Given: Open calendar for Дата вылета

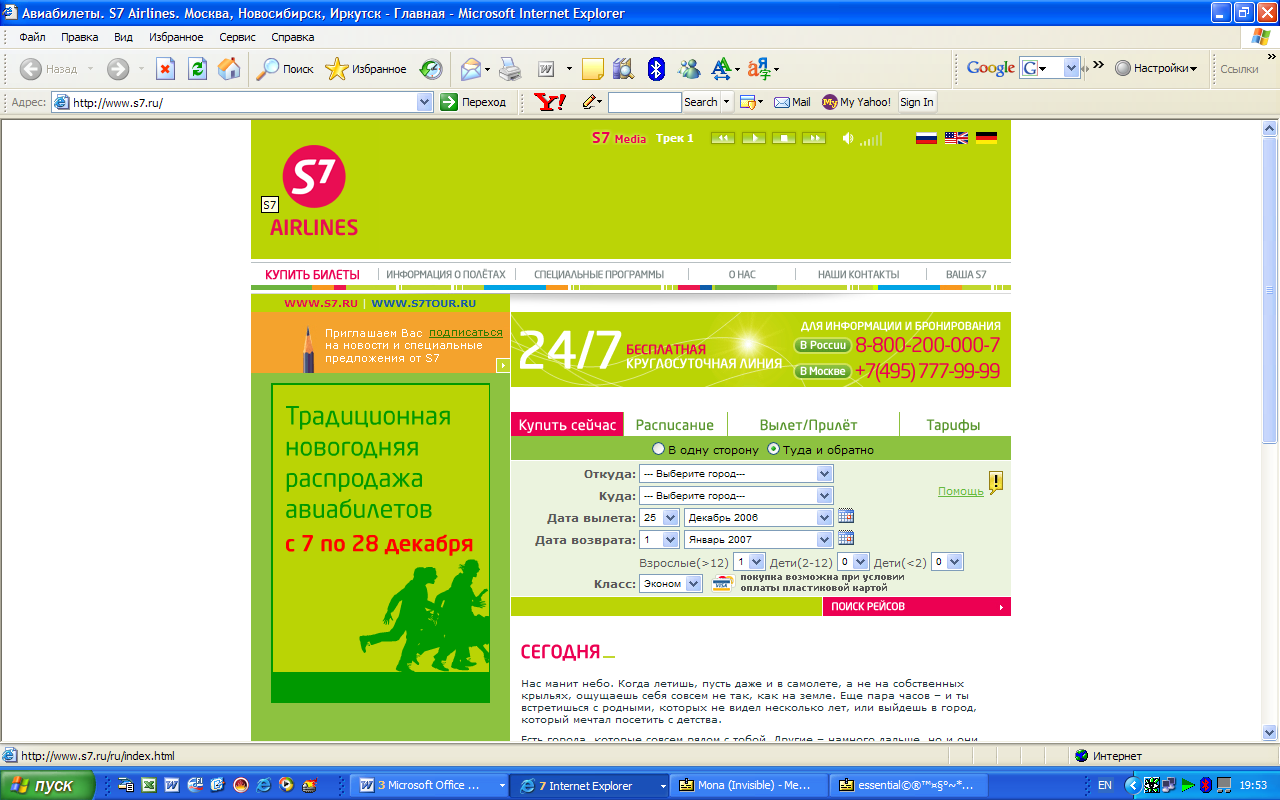Looking at the screenshot, I should pyautogui.click(x=846, y=517).
